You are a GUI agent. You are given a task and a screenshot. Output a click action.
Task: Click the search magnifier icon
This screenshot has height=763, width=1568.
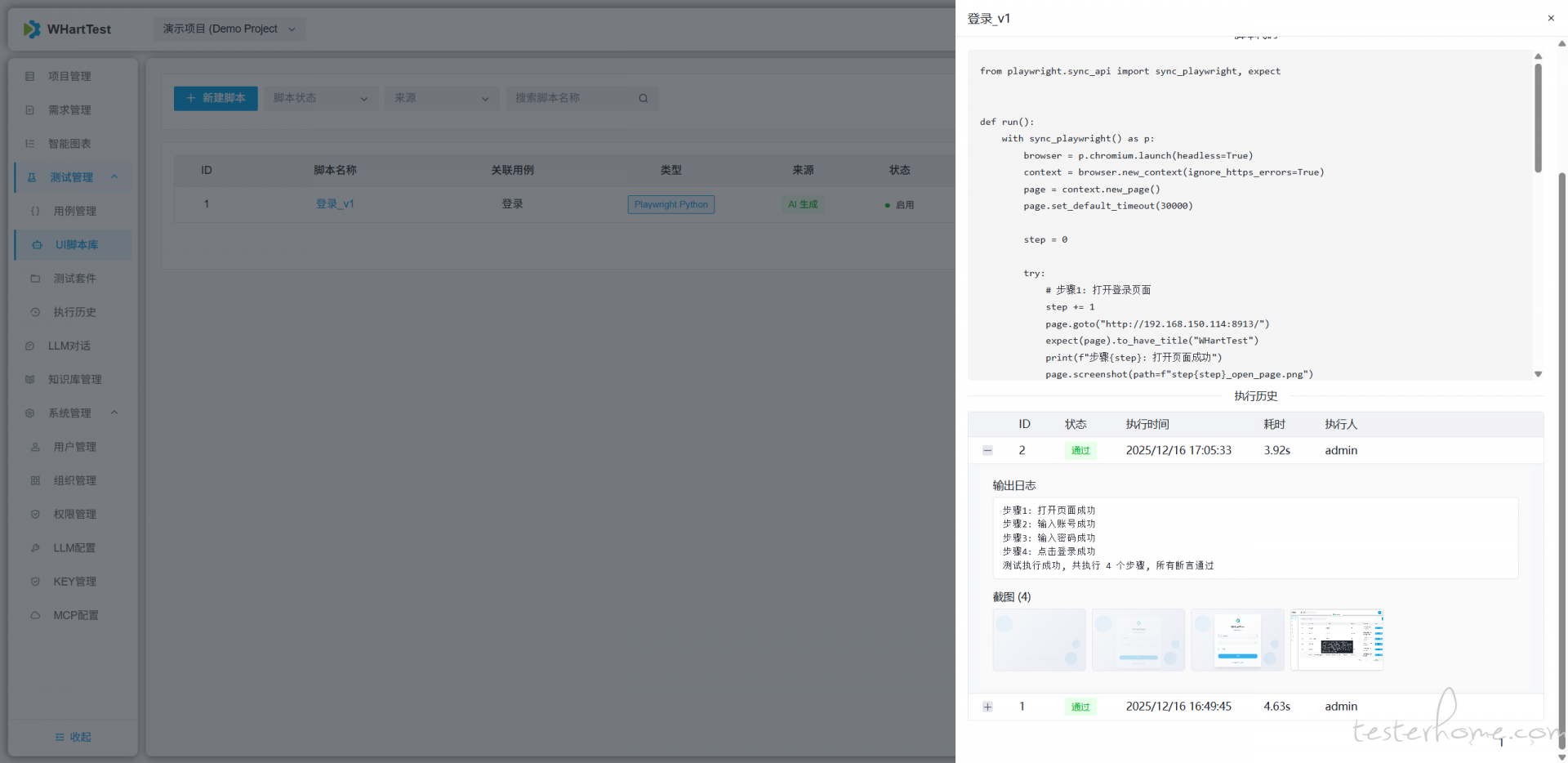pos(644,99)
